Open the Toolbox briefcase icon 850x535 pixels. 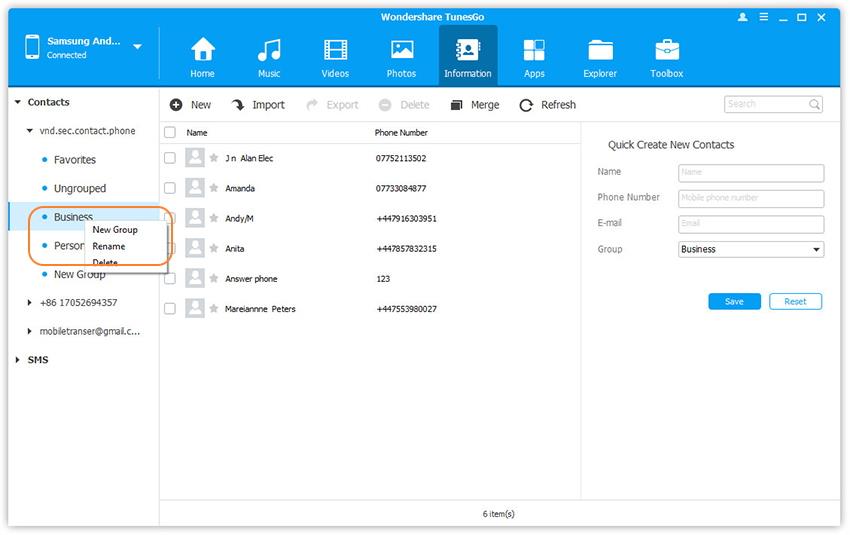[x=667, y=50]
